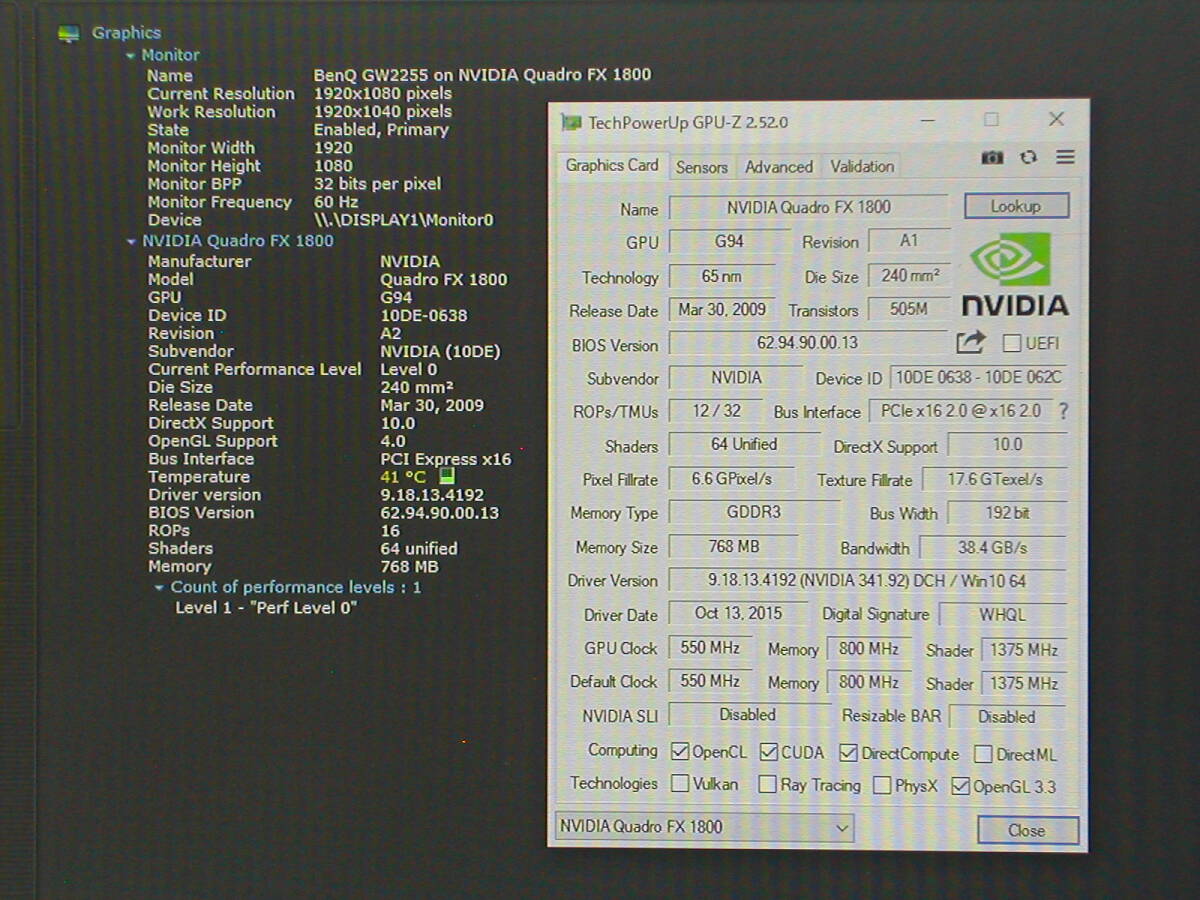Click the Shaders 64 Unified field

coord(743,444)
